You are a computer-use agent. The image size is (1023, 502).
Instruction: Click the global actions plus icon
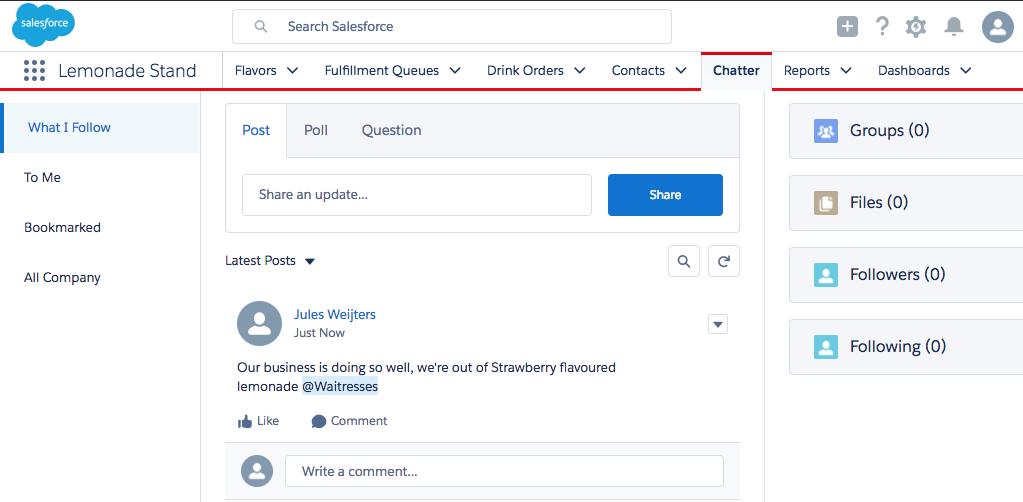847,27
